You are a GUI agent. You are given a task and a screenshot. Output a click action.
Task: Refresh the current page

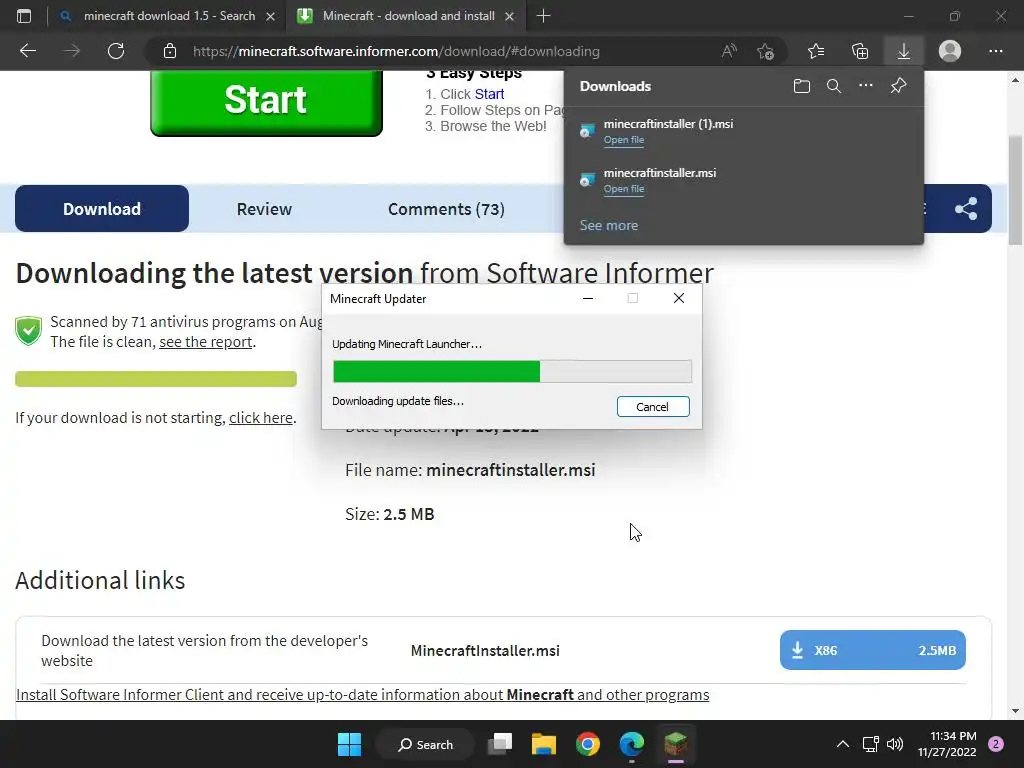[x=116, y=51]
